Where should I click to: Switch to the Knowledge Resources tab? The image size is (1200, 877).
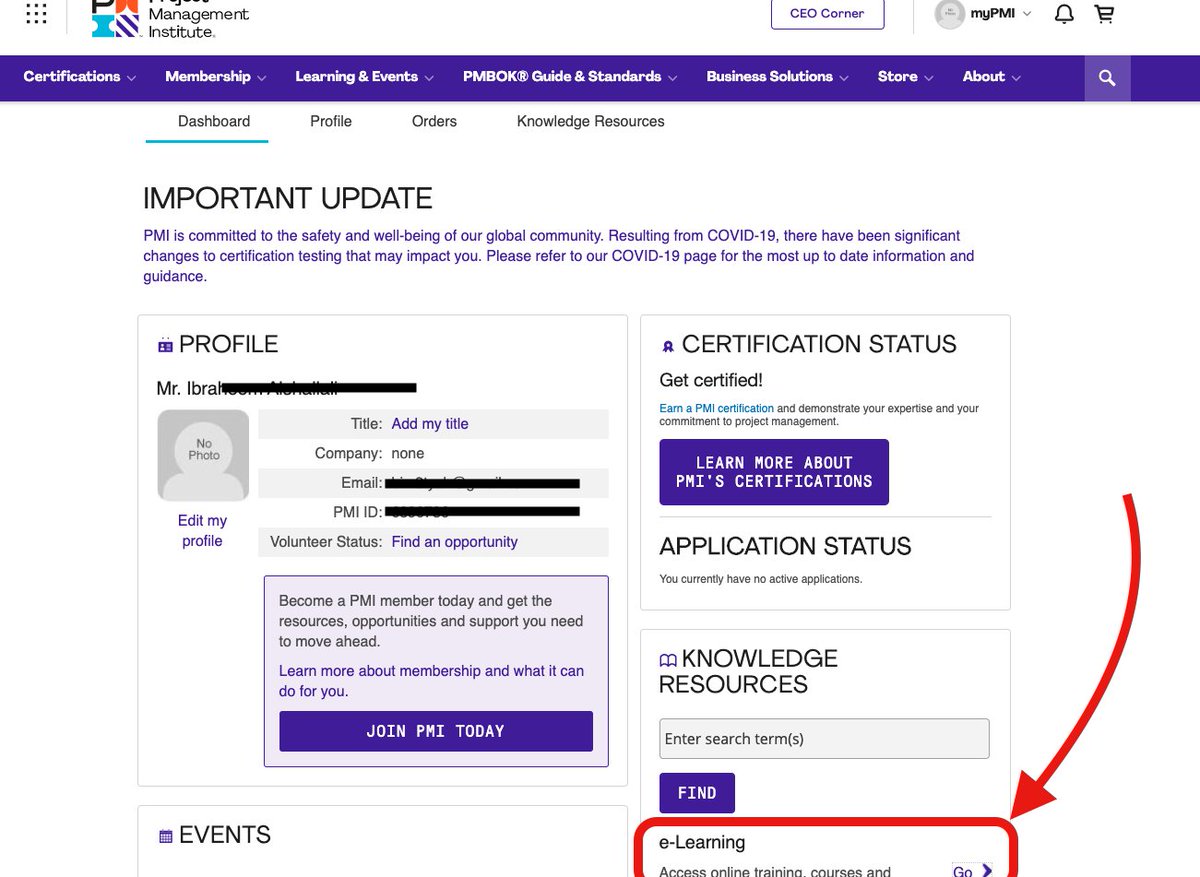(590, 121)
